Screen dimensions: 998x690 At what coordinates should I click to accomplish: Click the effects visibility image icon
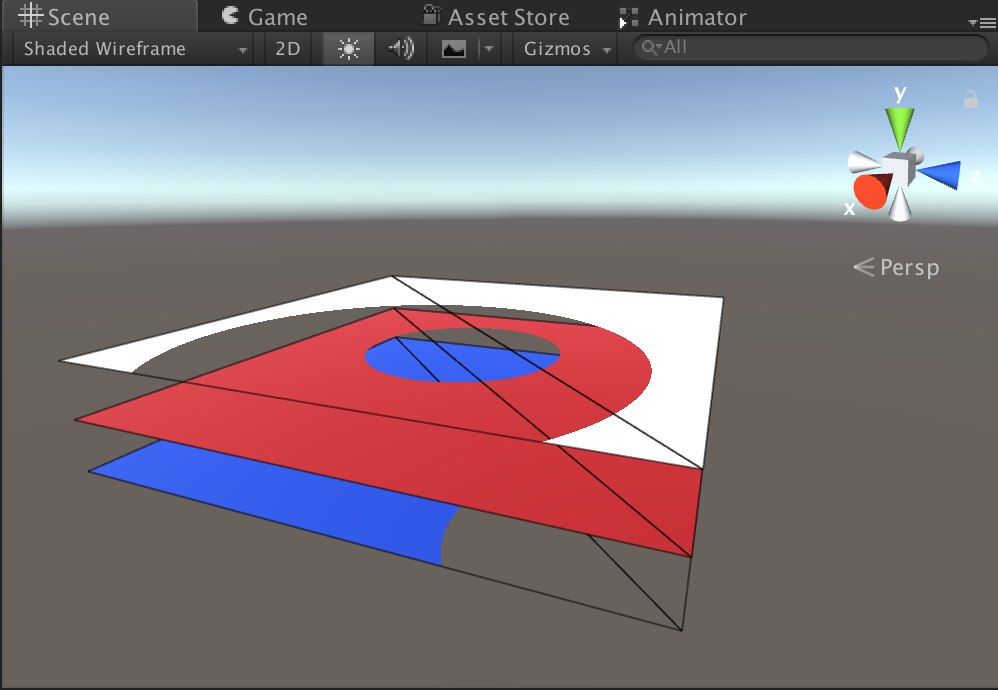[455, 48]
